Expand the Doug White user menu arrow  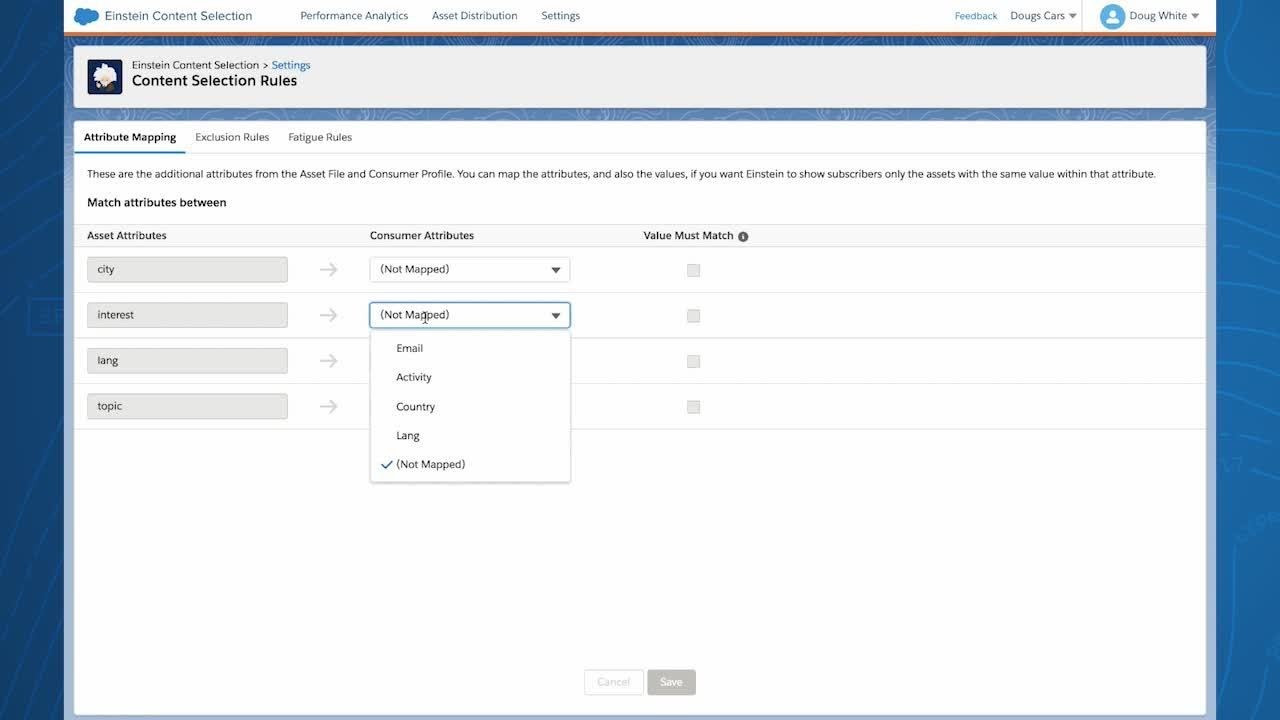1195,16
